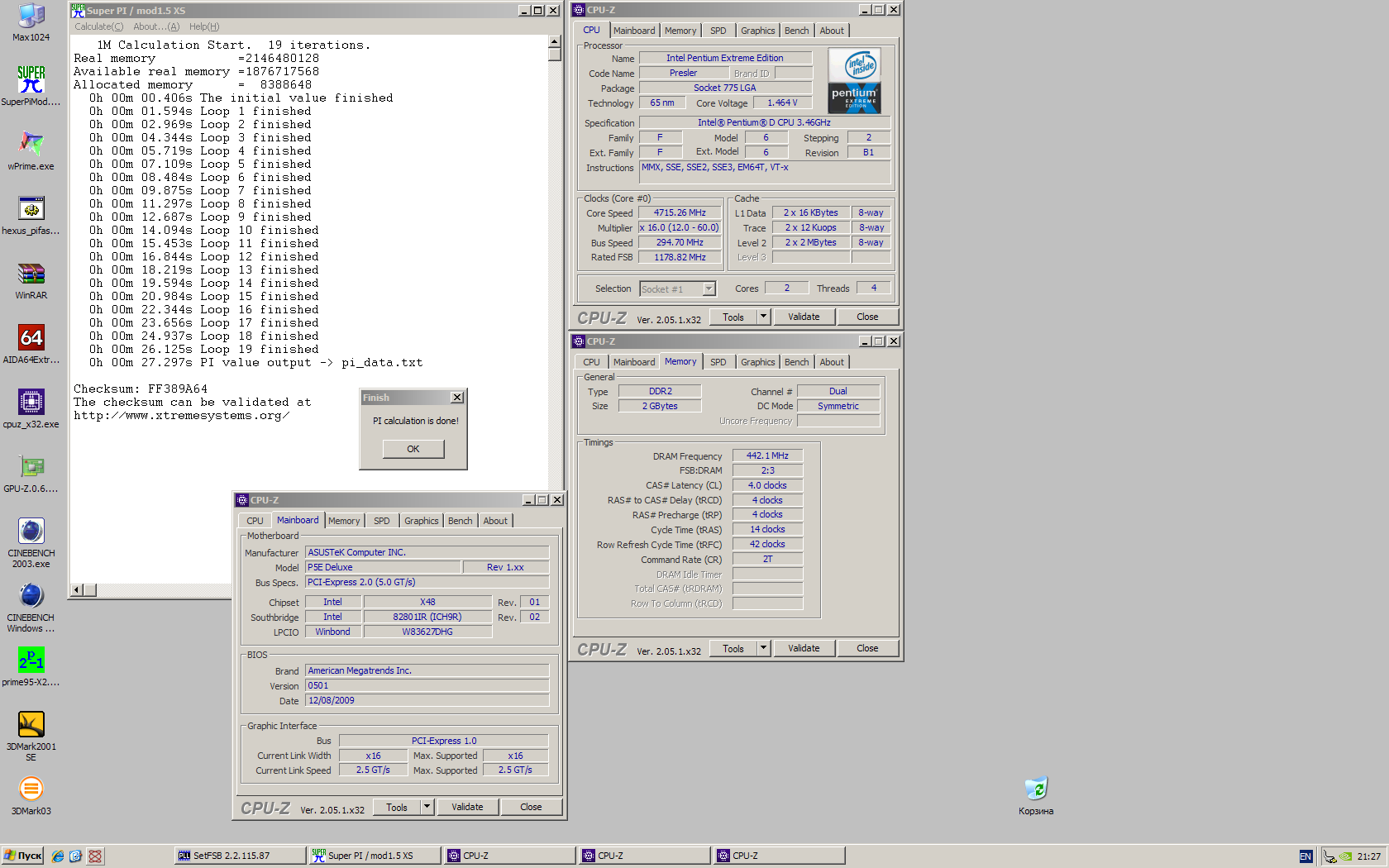1389x868 pixels.
Task: Select the CINEBENCH 2003.exe icon
Action: point(31,542)
